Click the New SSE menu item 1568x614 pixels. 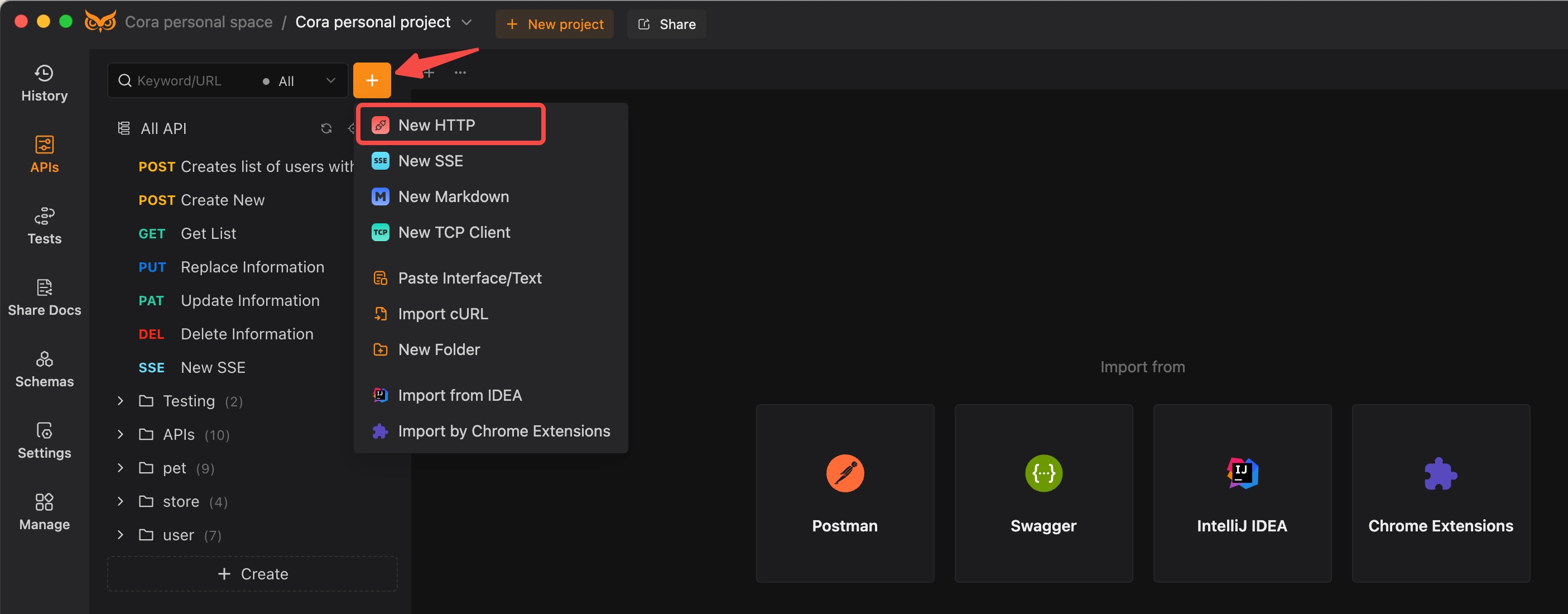tap(431, 160)
